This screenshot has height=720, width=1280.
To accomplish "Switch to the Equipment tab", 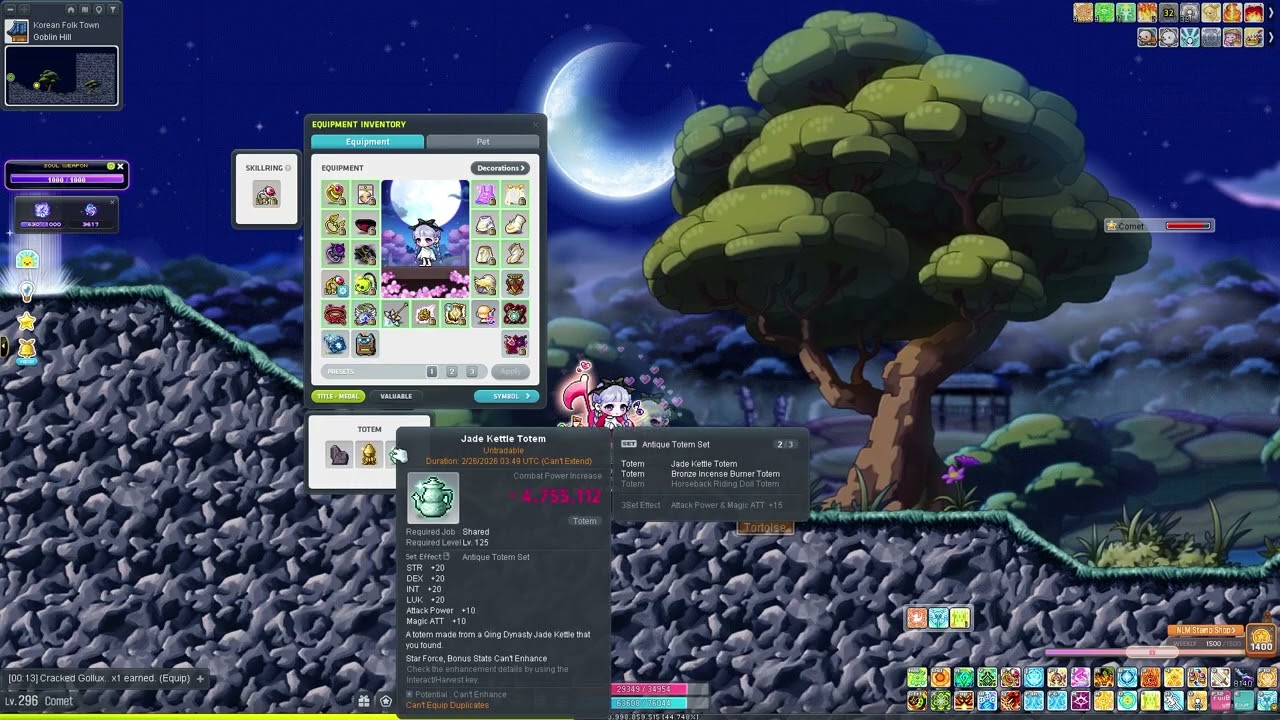I will [x=368, y=142].
